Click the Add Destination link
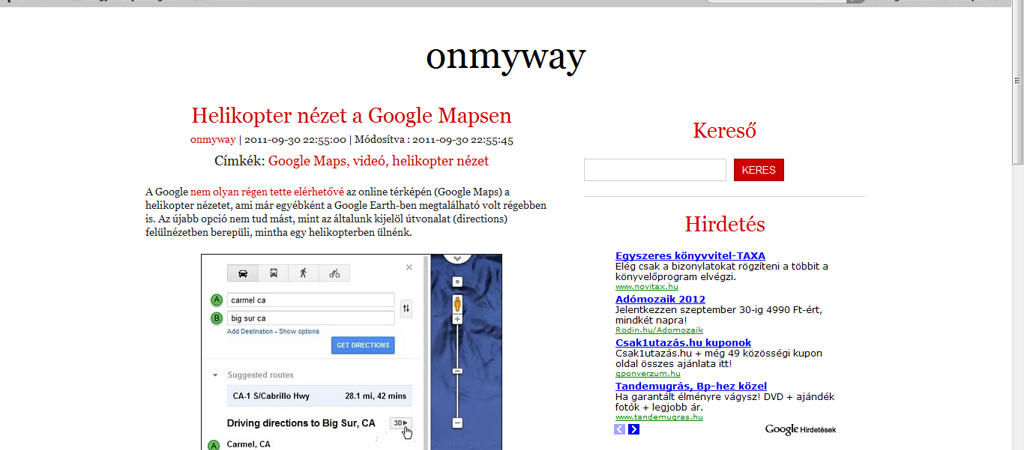Viewport: 1024px width, 450px height. tap(250, 332)
